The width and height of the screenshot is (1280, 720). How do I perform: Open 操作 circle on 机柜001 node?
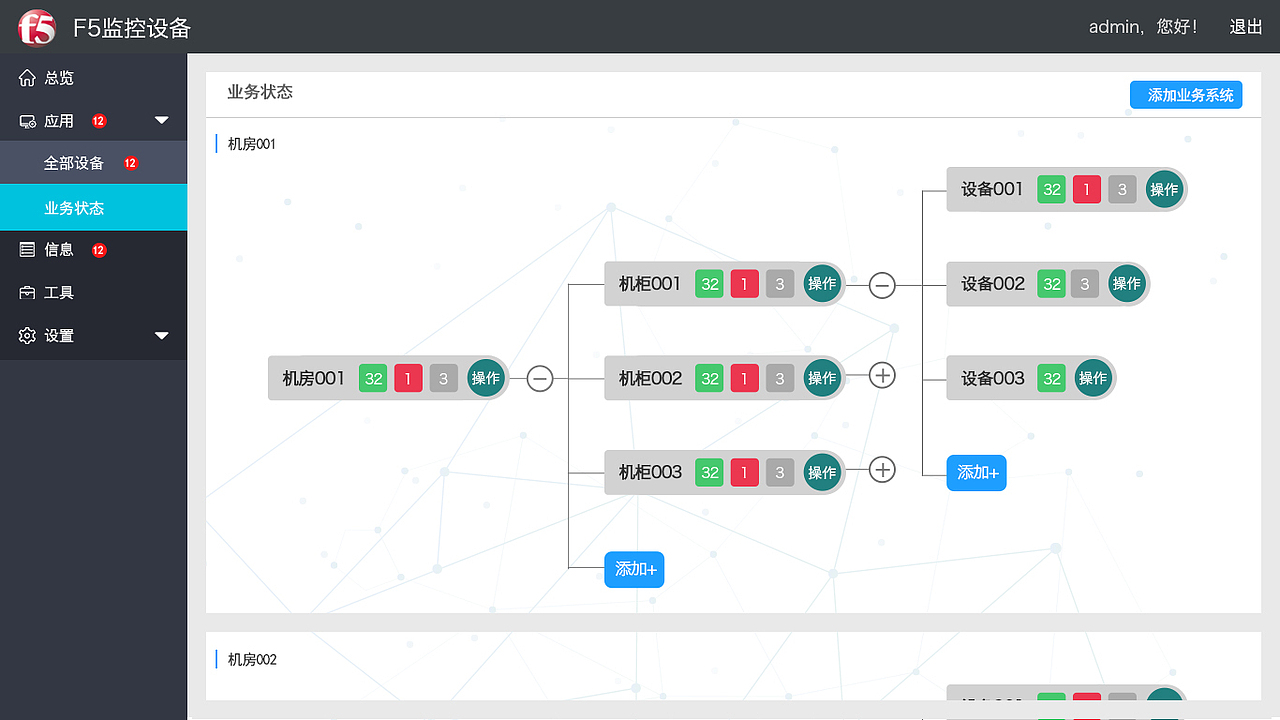click(822, 284)
